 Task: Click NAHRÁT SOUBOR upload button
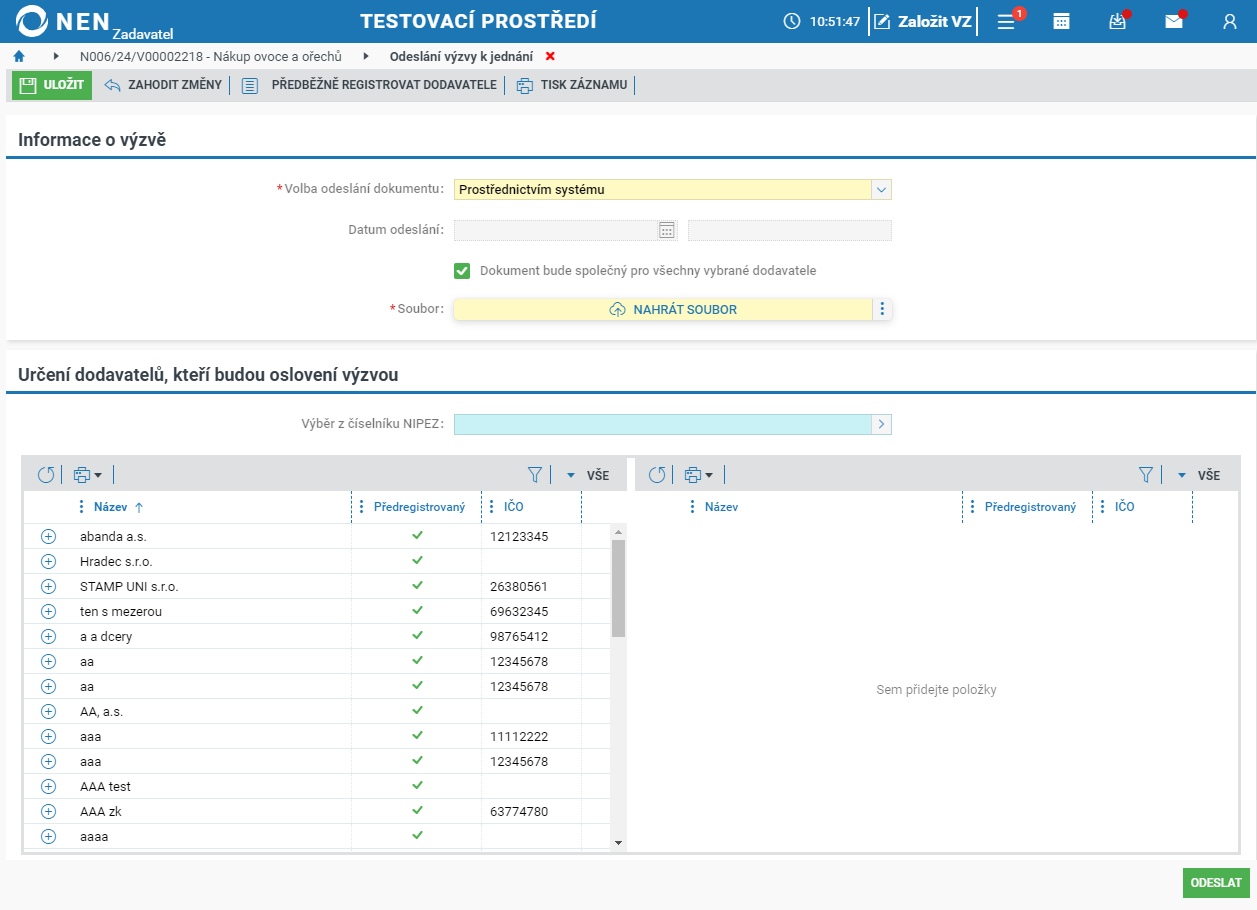point(663,310)
